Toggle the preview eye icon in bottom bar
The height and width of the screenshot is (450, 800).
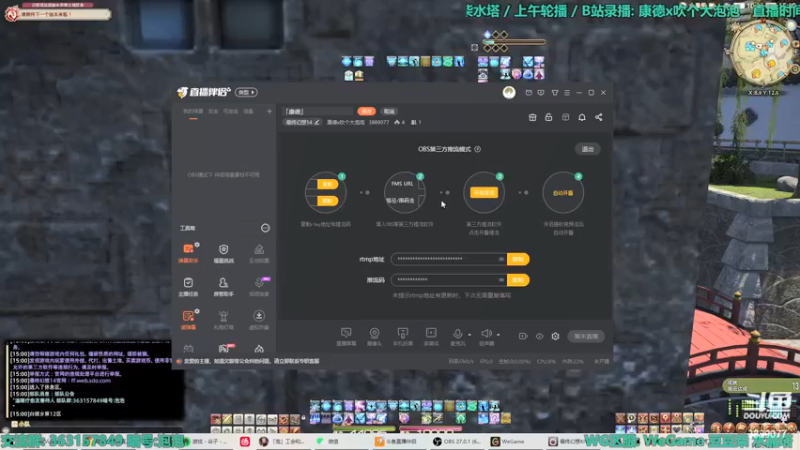coord(539,336)
